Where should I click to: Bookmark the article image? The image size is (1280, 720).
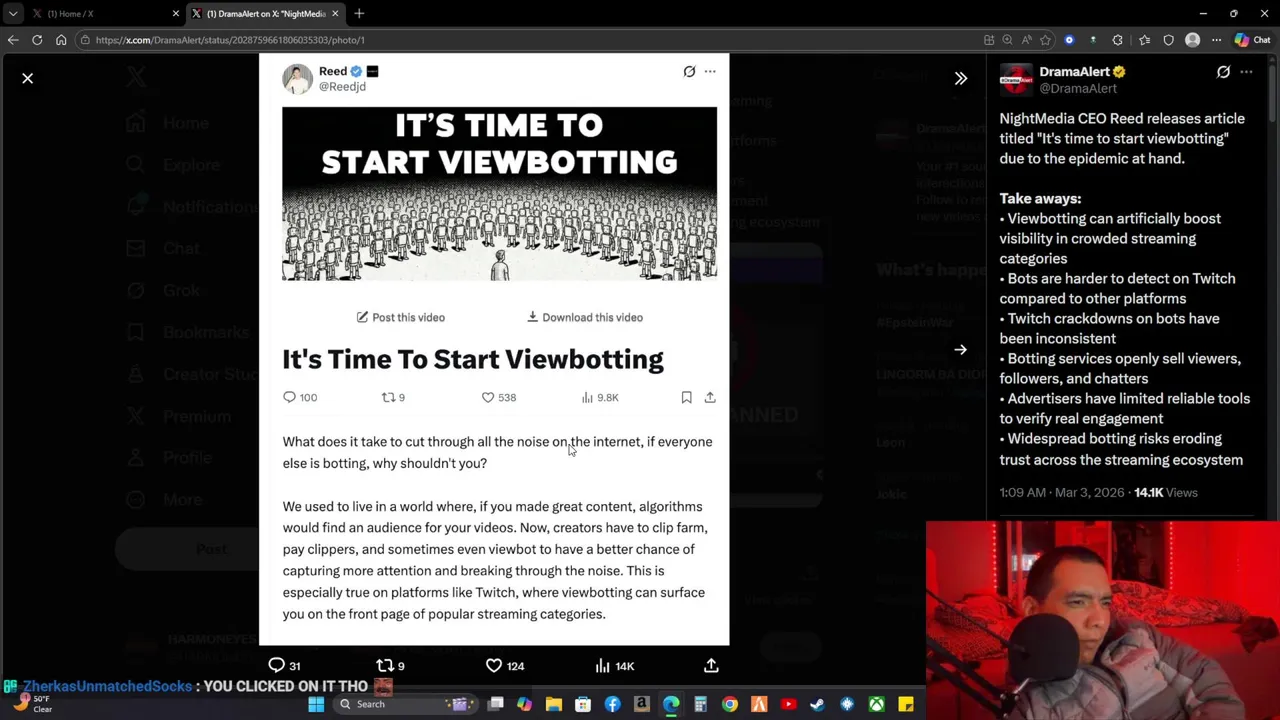[686, 397]
